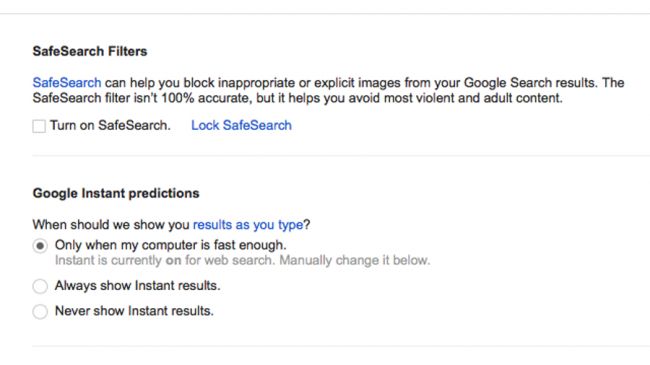This screenshot has width=650, height=365.
Task: Open the blue SafeSearch link in description
Action: click(x=67, y=83)
